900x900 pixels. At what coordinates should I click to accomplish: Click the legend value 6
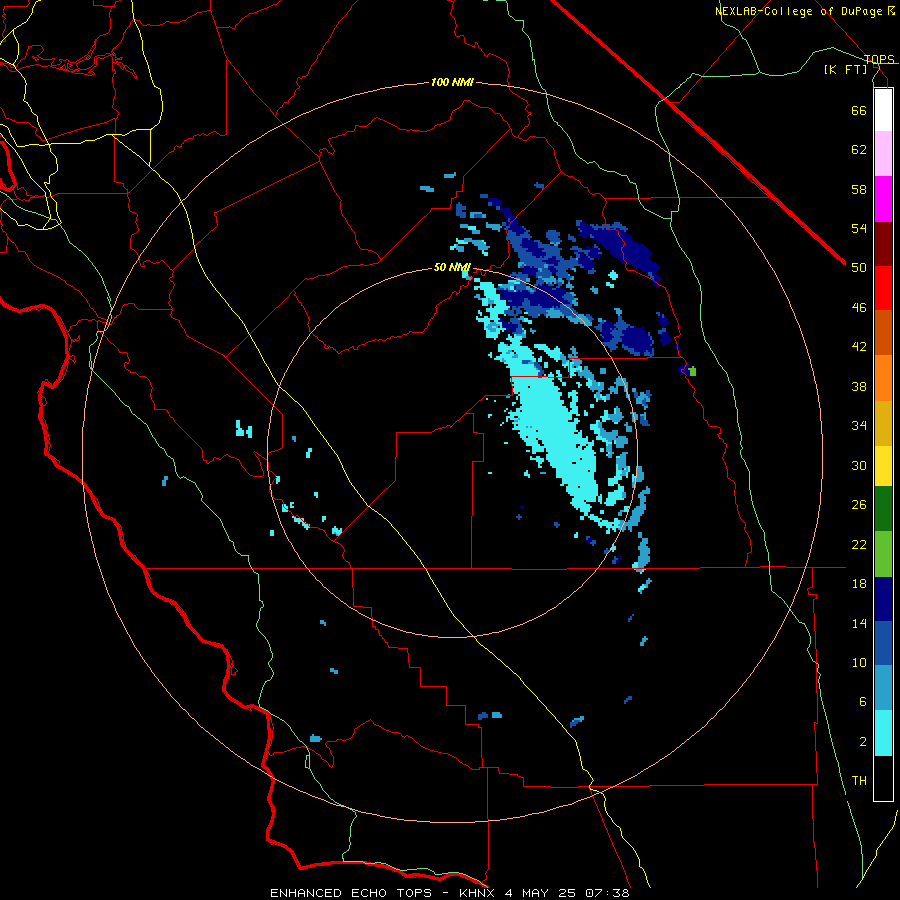(x=862, y=702)
